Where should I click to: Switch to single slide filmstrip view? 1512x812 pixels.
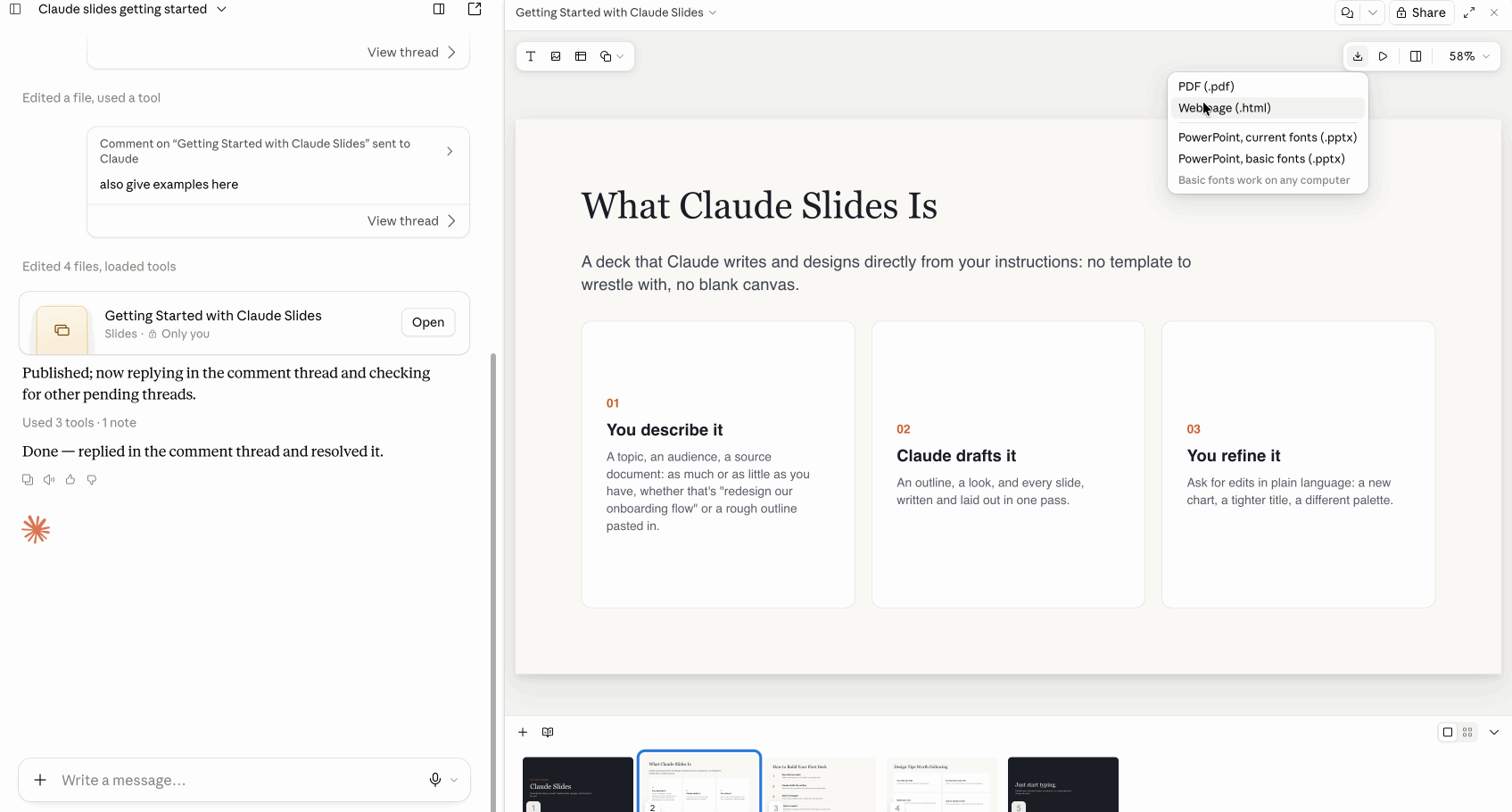pos(1448,733)
